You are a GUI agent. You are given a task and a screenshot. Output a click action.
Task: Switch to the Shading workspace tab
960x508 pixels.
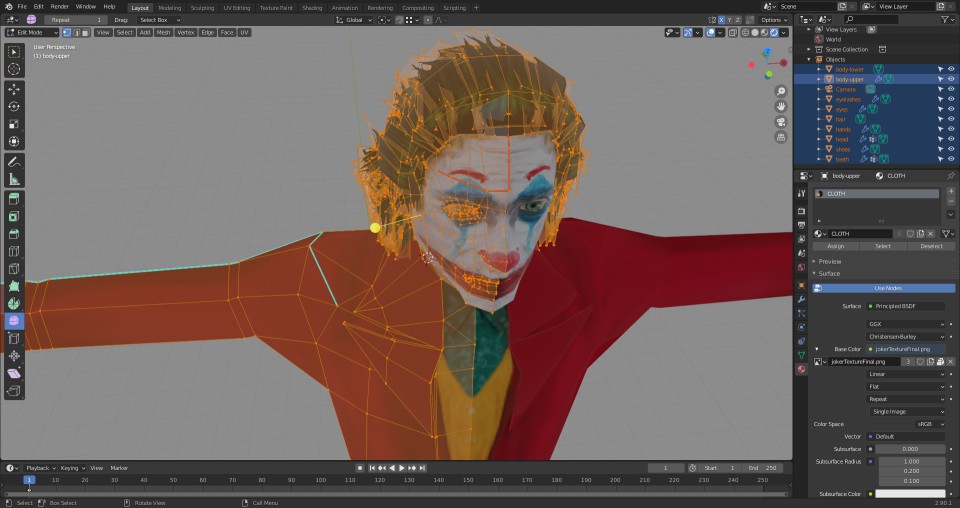312,8
